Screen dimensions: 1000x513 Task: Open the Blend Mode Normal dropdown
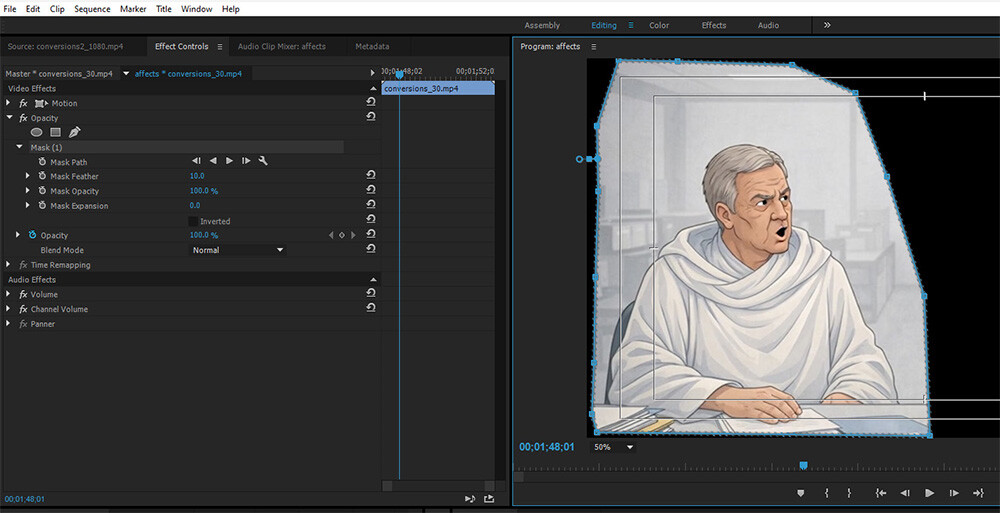(237, 250)
